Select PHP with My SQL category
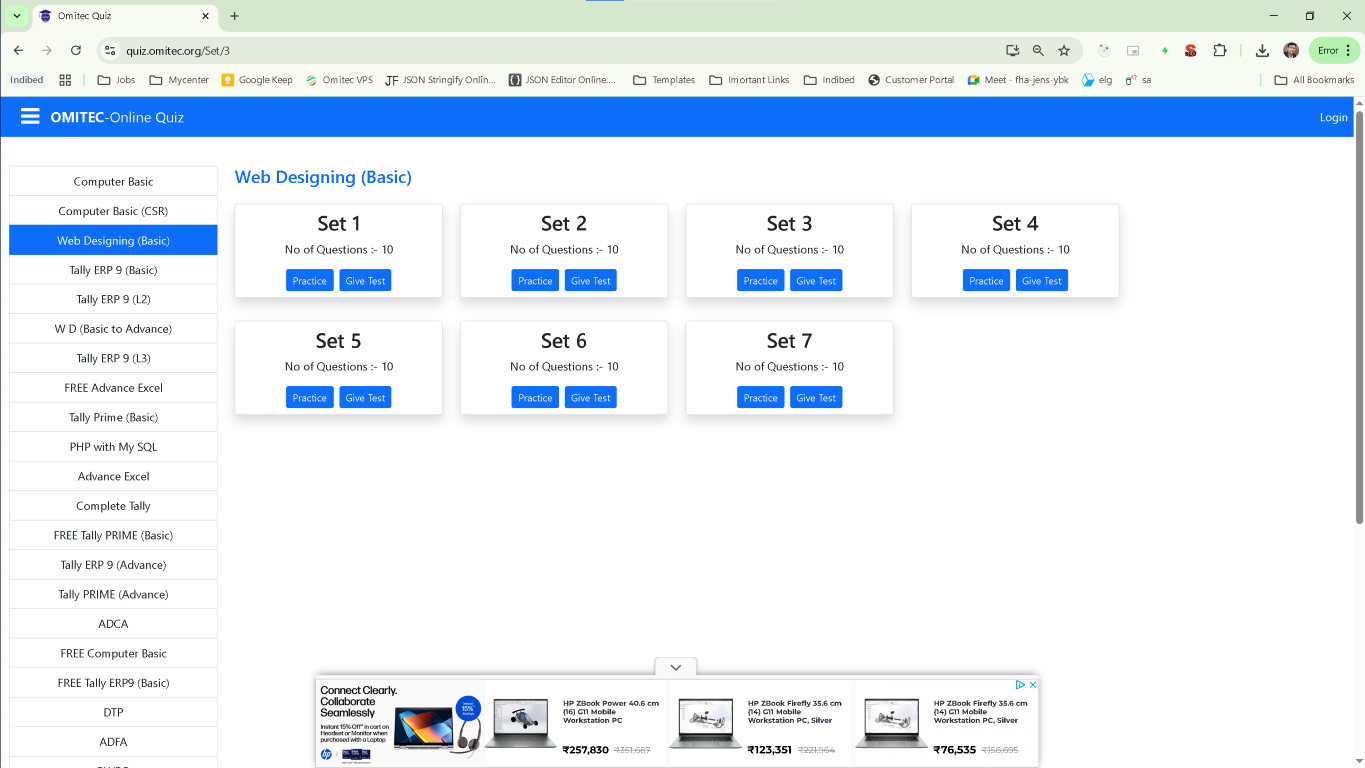The width and height of the screenshot is (1365, 768). point(113,447)
